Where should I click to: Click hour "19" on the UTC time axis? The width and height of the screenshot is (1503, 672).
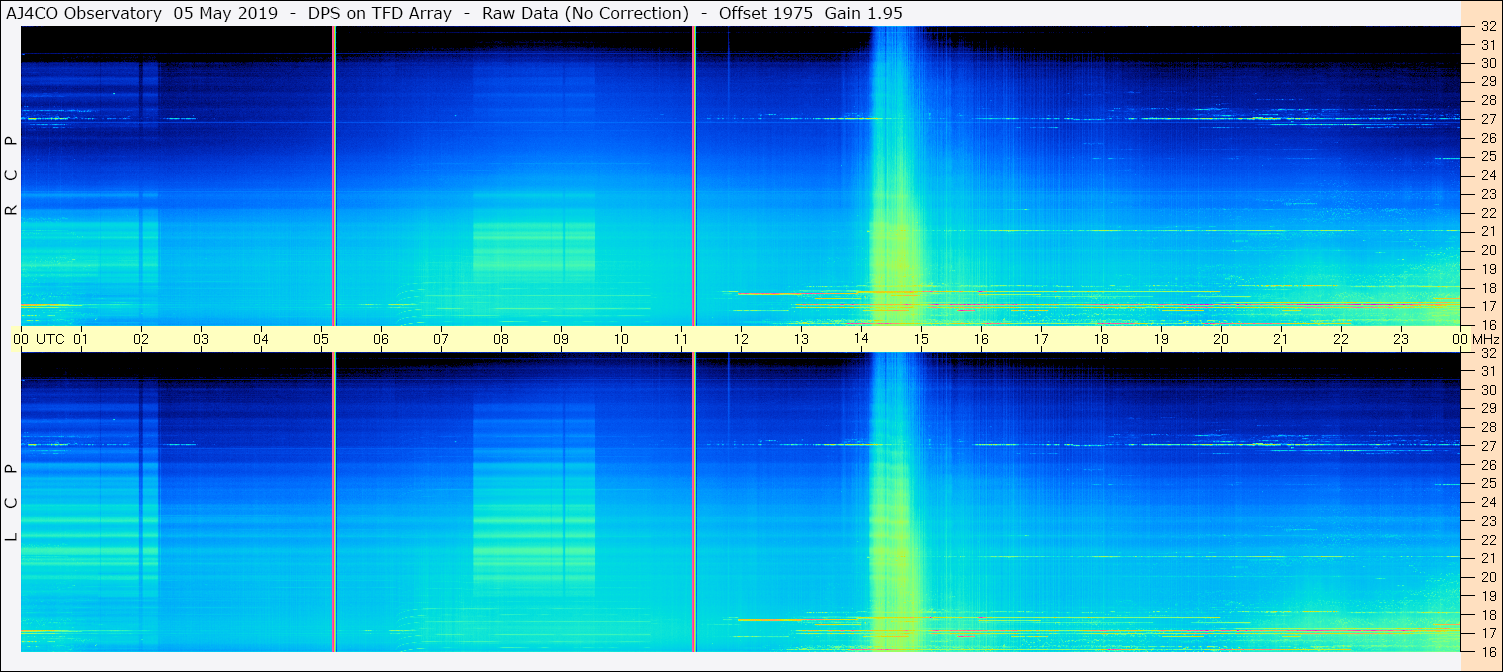[1161, 339]
